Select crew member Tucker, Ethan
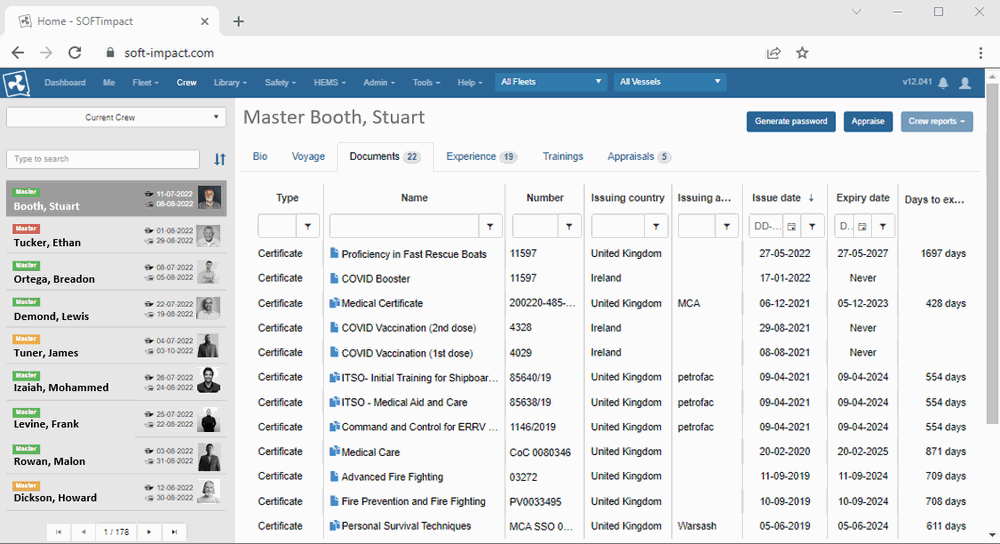 (116, 236)
